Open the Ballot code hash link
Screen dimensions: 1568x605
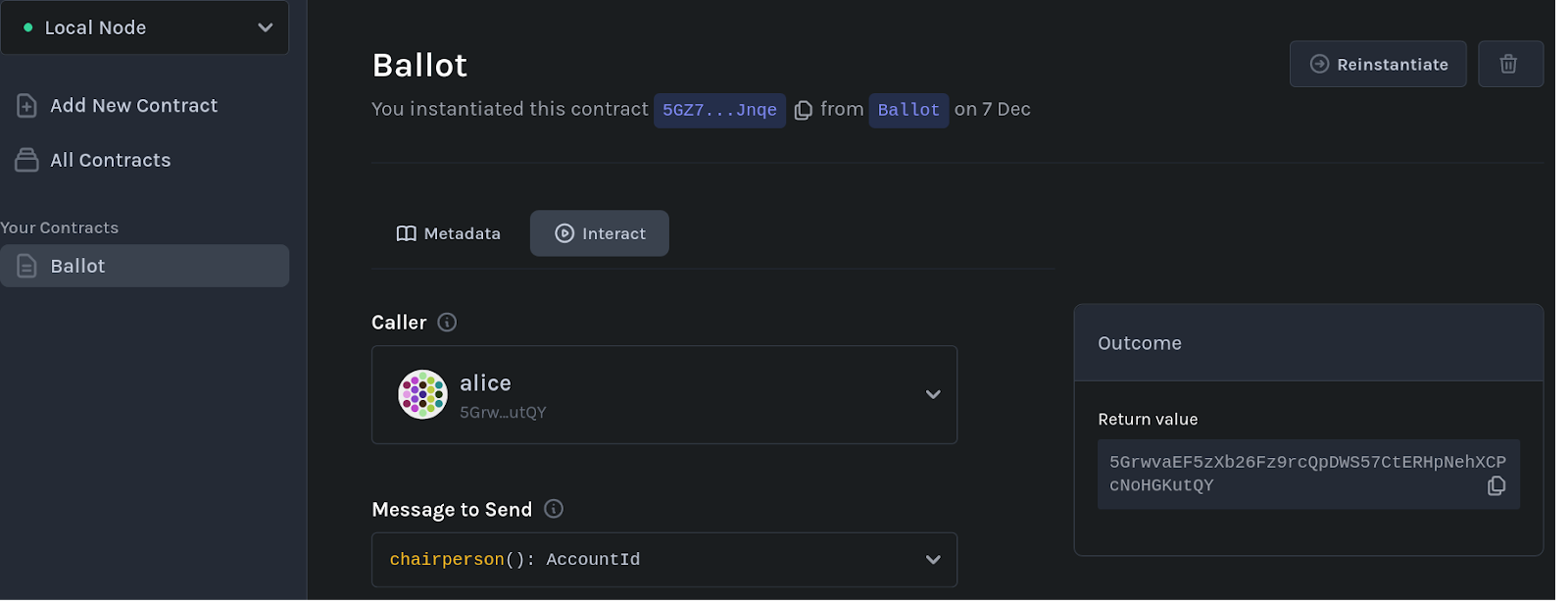coord(908,110)
